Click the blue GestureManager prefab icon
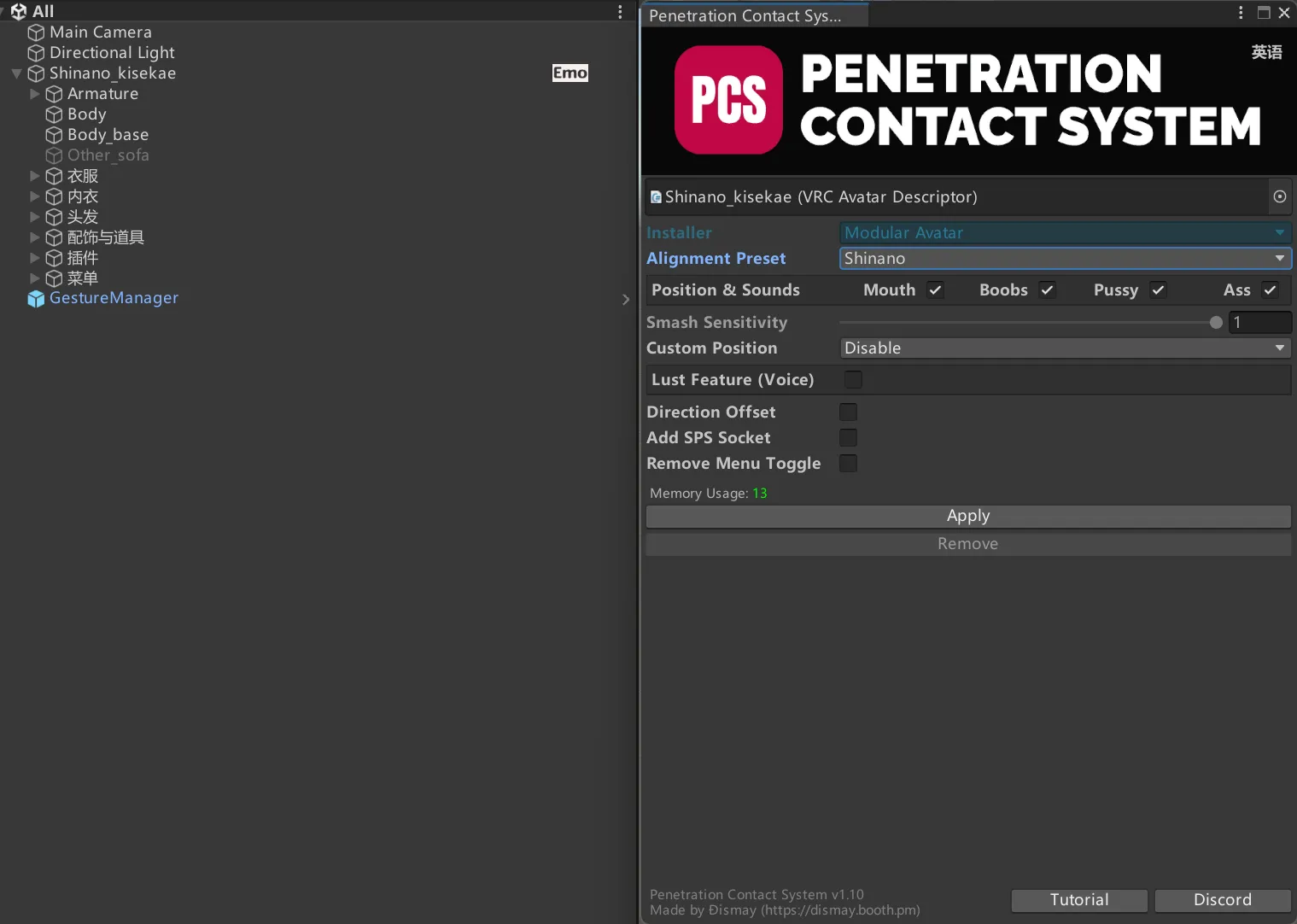The image size is (1297, 924). click(36, 299)
